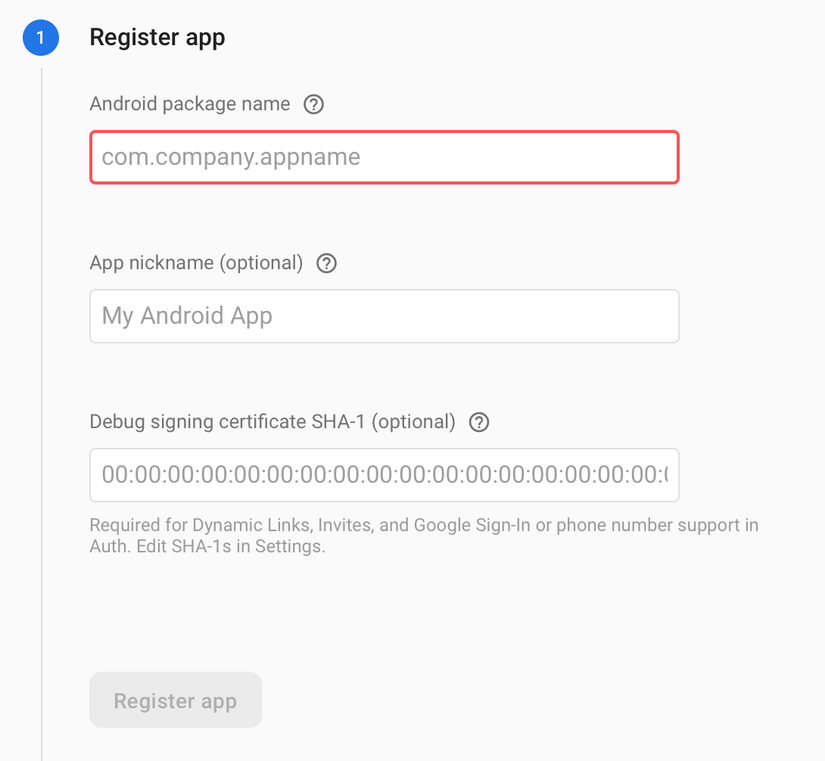Click the blue step 1 circle
The width and height of the screenshot is (825, 761).
tap(41, 38)
